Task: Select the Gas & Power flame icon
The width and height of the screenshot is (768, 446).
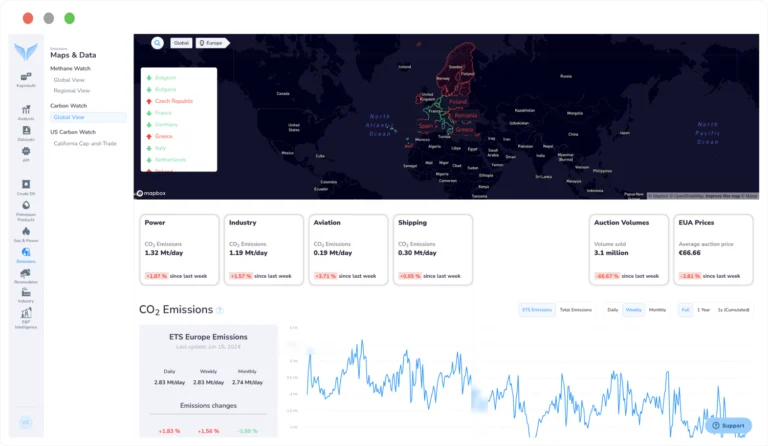Action: tap(26, 232)
